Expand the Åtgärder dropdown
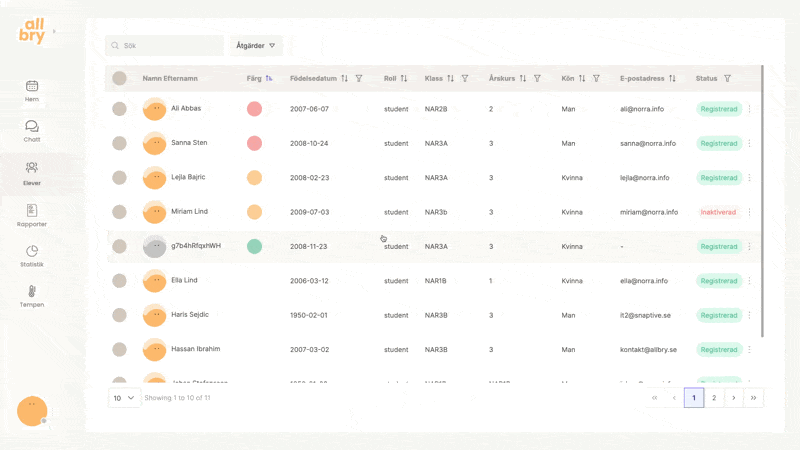800x450 pixels. coord(256,46)
